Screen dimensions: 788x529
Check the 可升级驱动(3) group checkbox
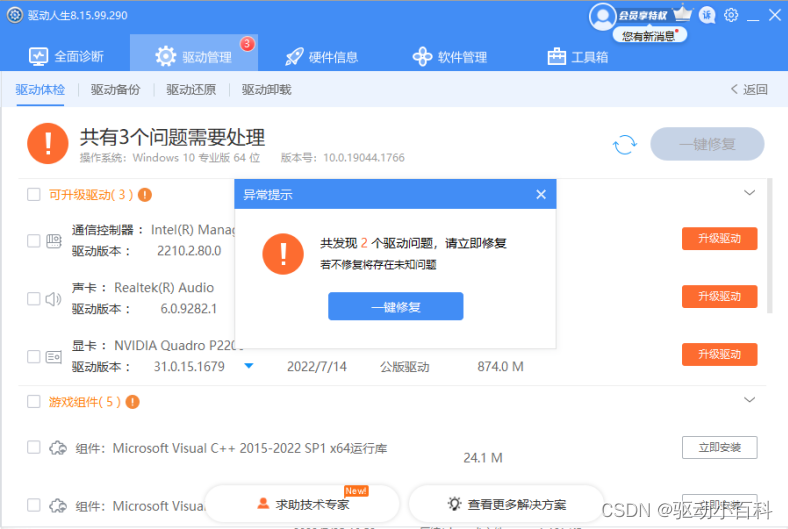(34, 194)
